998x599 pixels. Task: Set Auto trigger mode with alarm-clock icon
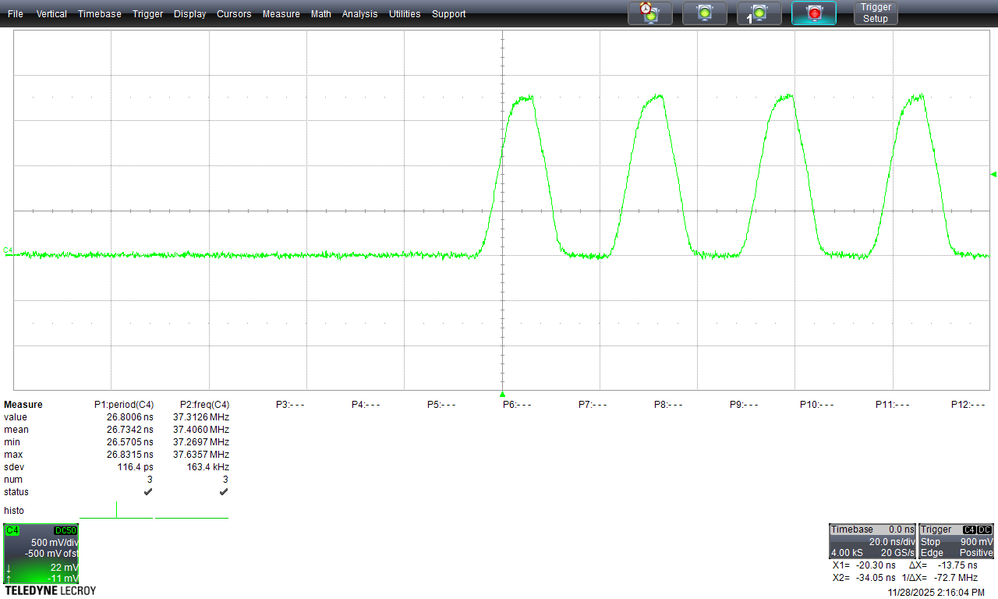[x=650, y=13]
